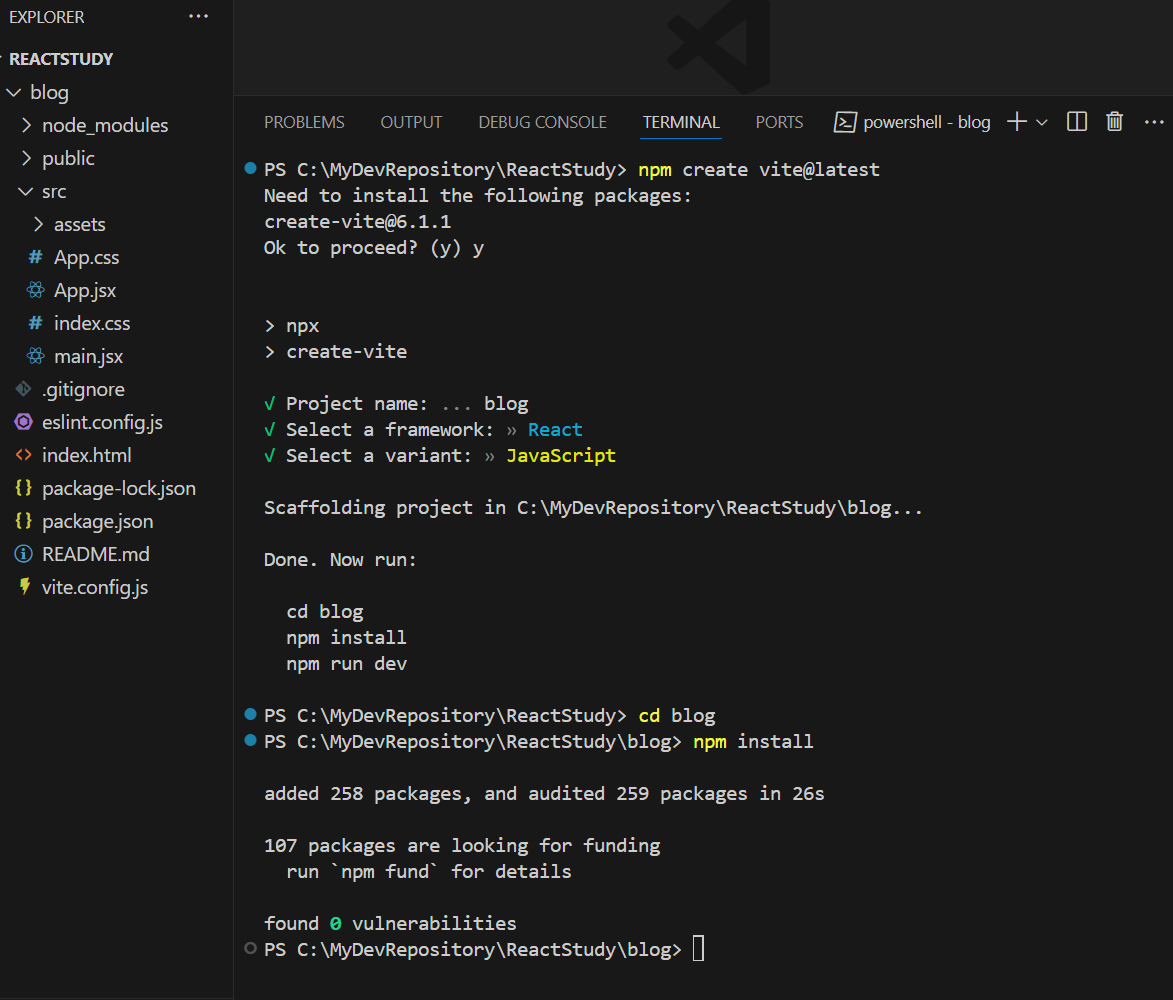Open README.md file
The image size is (1173, 1000).
tap(96, 554)
